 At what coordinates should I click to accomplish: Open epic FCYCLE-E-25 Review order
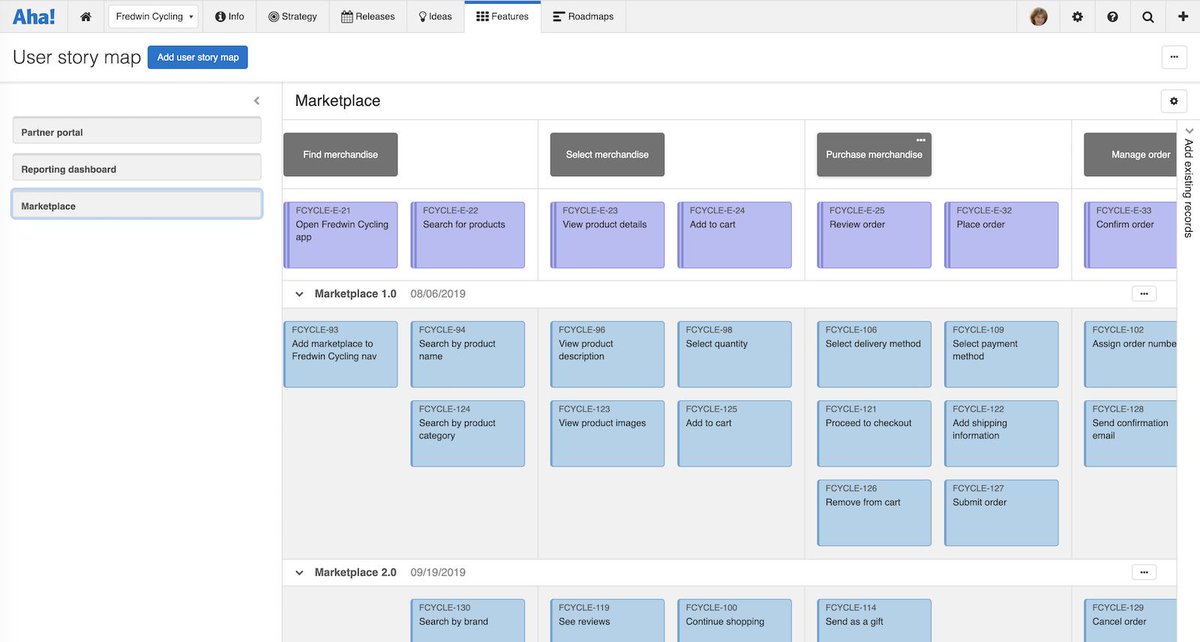click(875, 235)
